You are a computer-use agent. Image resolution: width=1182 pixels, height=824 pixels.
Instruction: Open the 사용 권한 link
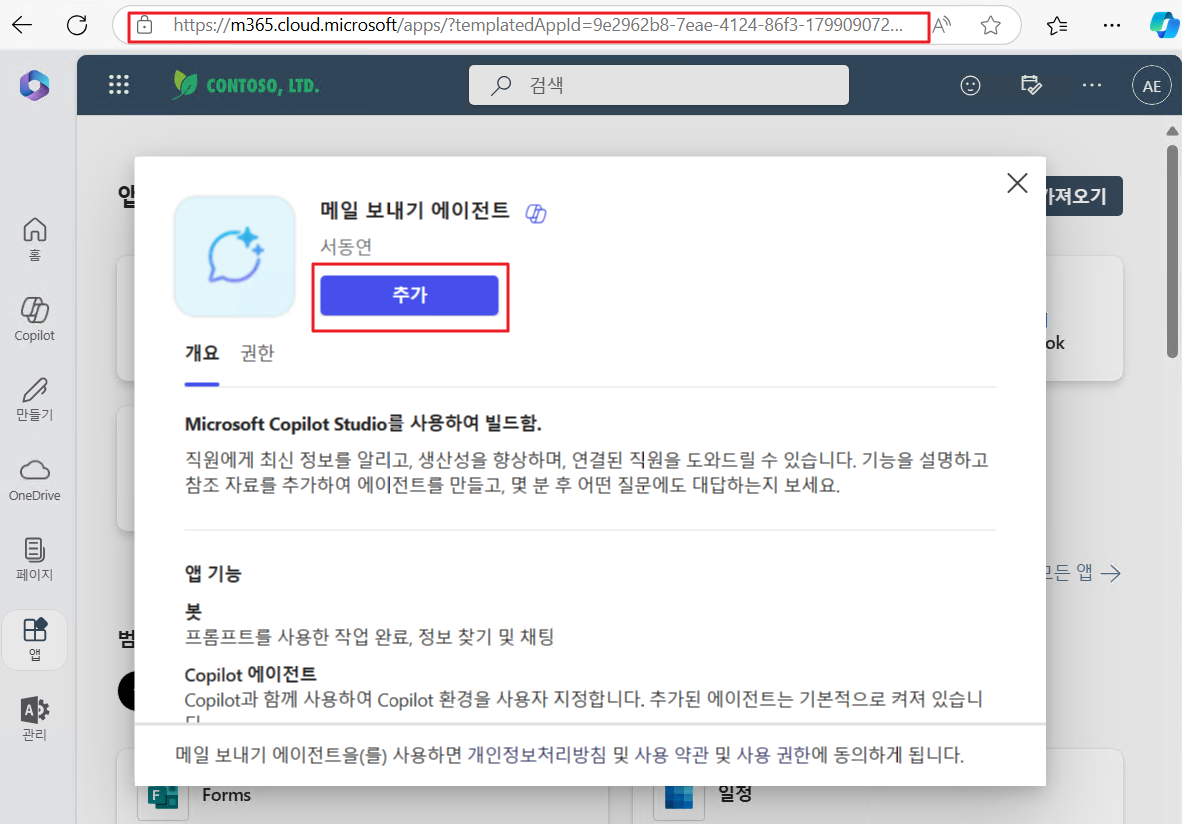(x=773, y=755)
